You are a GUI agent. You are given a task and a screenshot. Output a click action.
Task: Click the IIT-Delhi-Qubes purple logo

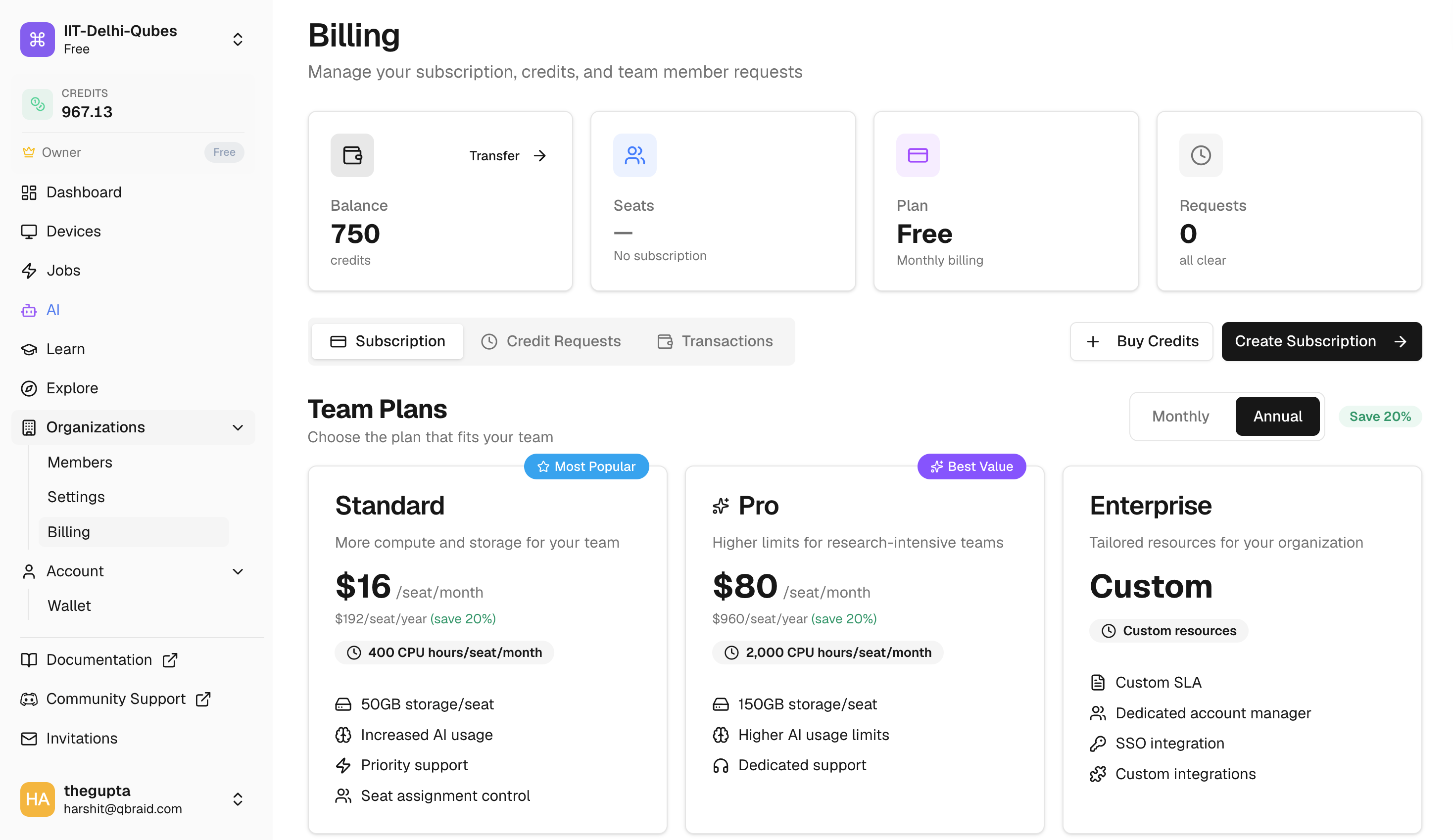38,39
